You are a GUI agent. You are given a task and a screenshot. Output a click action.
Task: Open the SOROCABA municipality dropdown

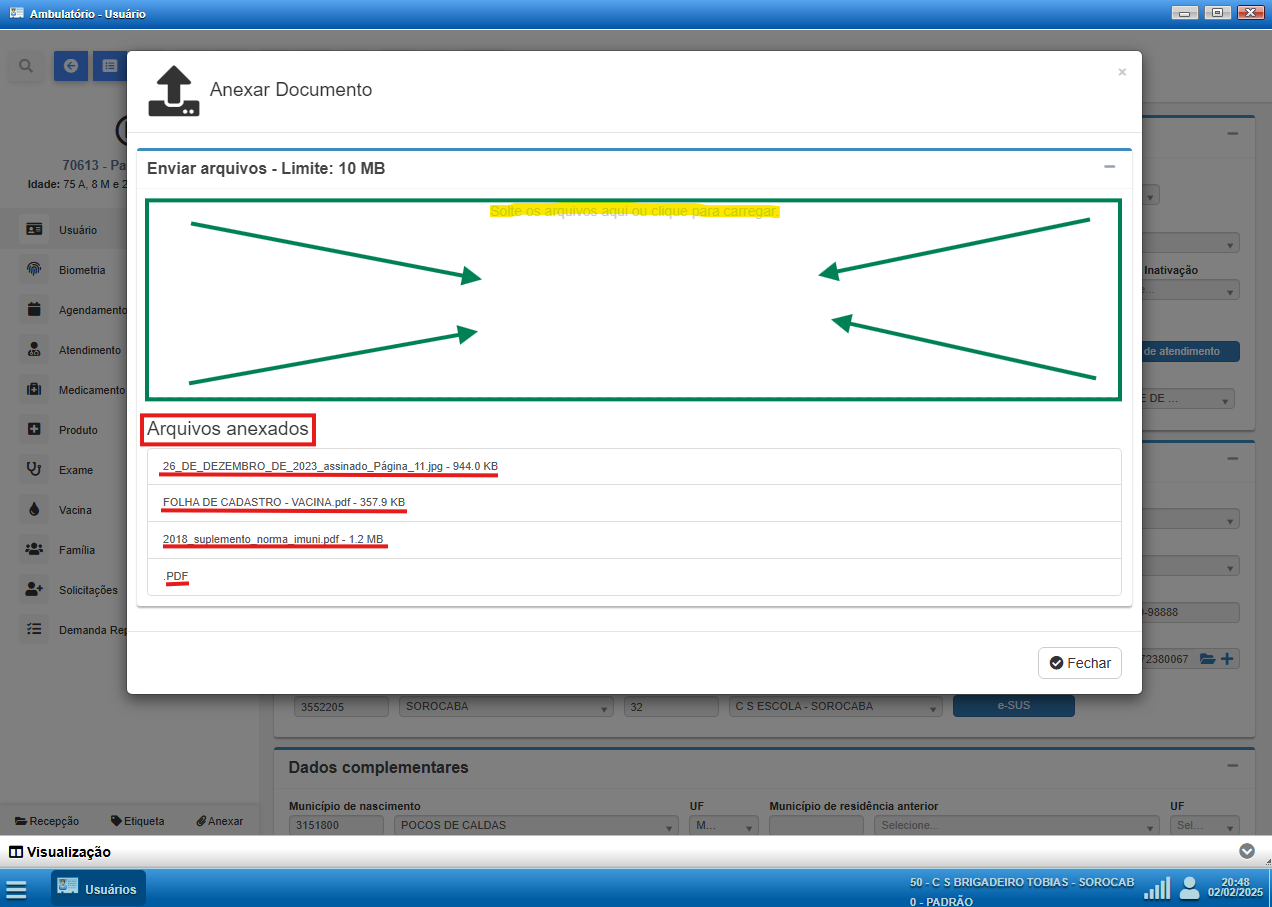click(x=507, y=706)
